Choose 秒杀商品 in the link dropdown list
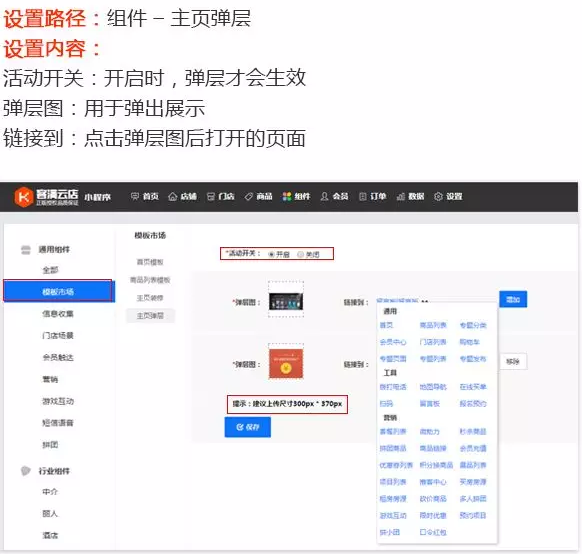This screenshot has width=582, height=554. pos(473,432)
